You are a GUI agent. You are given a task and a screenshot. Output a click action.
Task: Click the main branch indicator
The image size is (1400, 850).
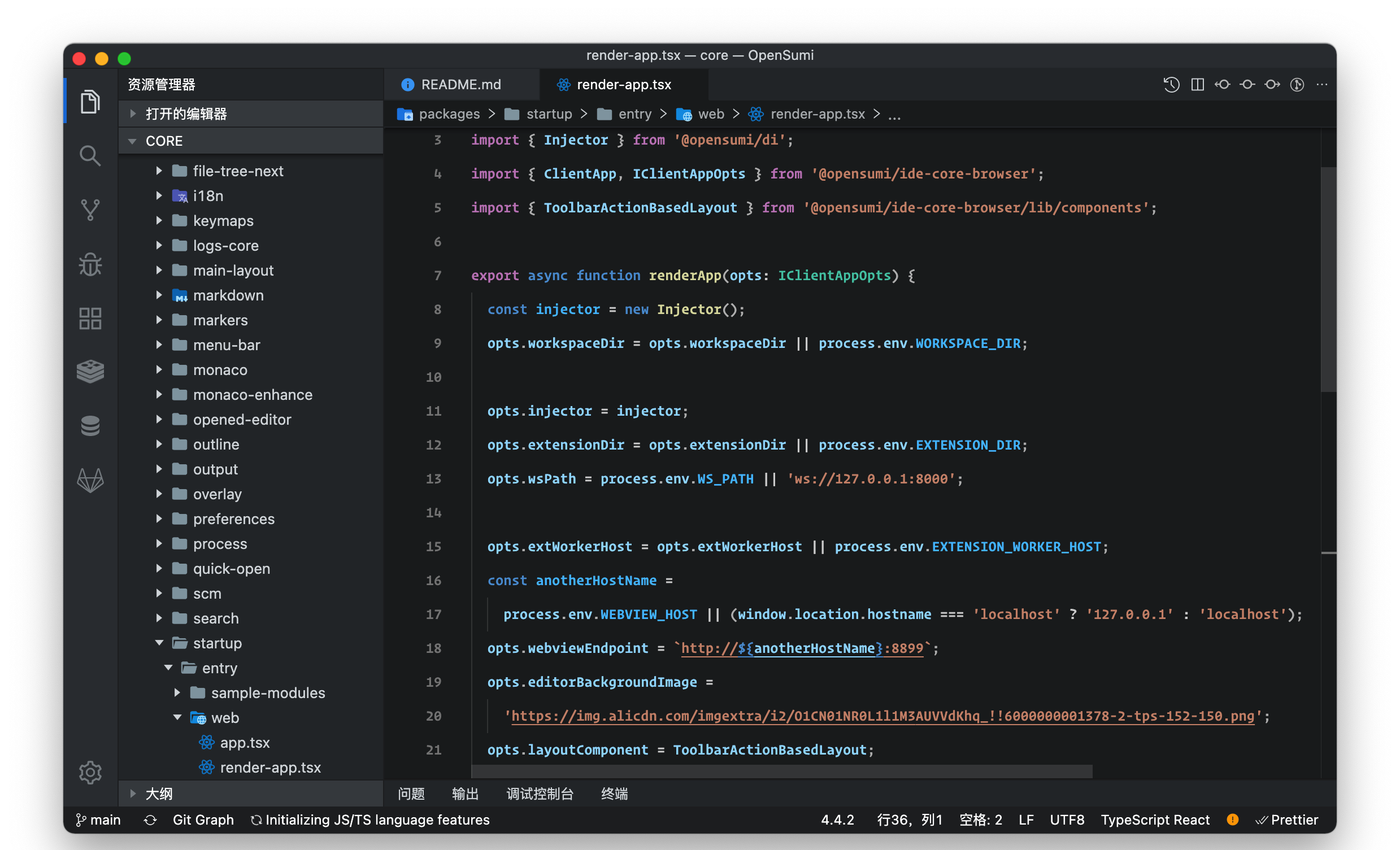(x=98, y=820)
